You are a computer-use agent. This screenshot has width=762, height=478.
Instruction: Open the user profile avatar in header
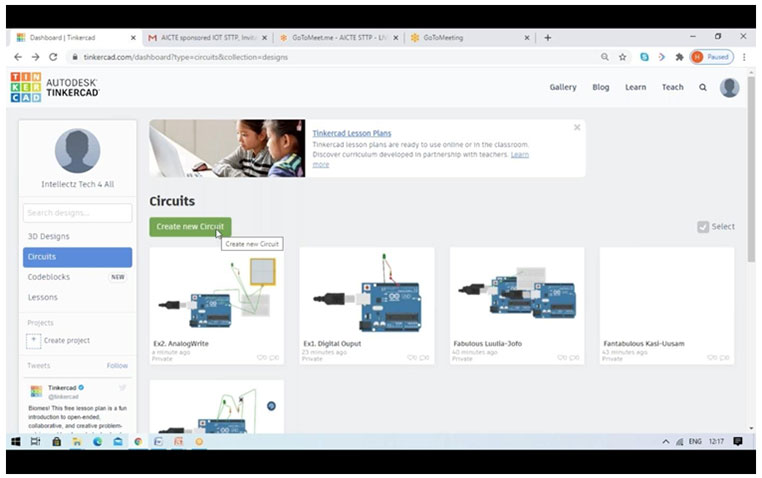(x=730, y=87)
